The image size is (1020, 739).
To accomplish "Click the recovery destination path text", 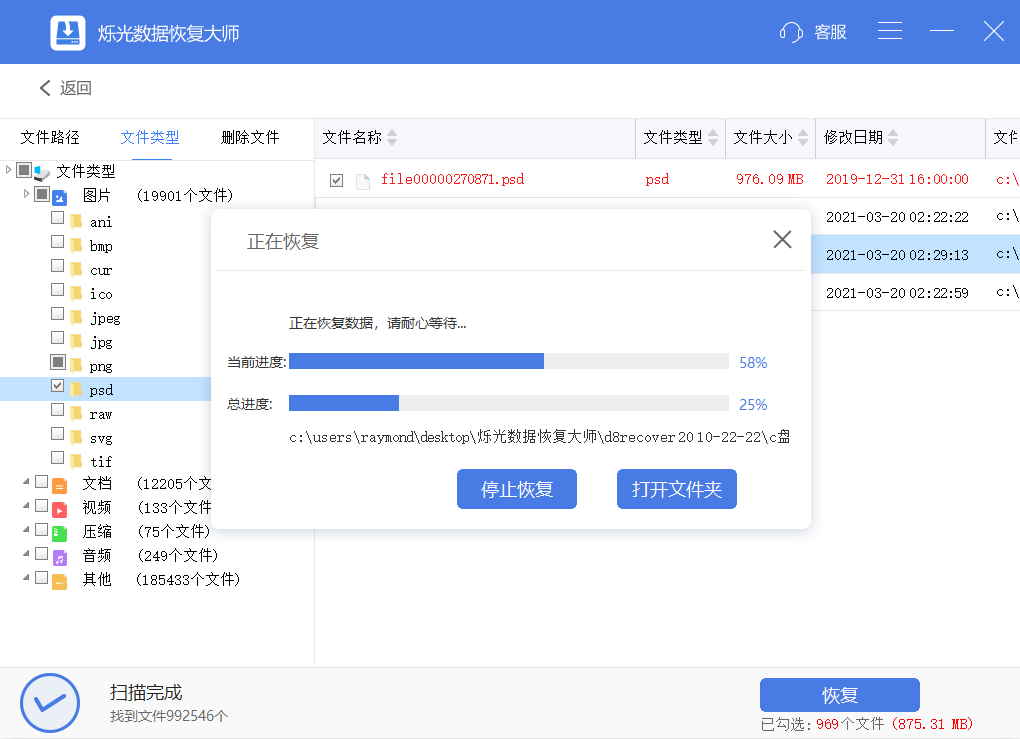I will click(539, 437).
